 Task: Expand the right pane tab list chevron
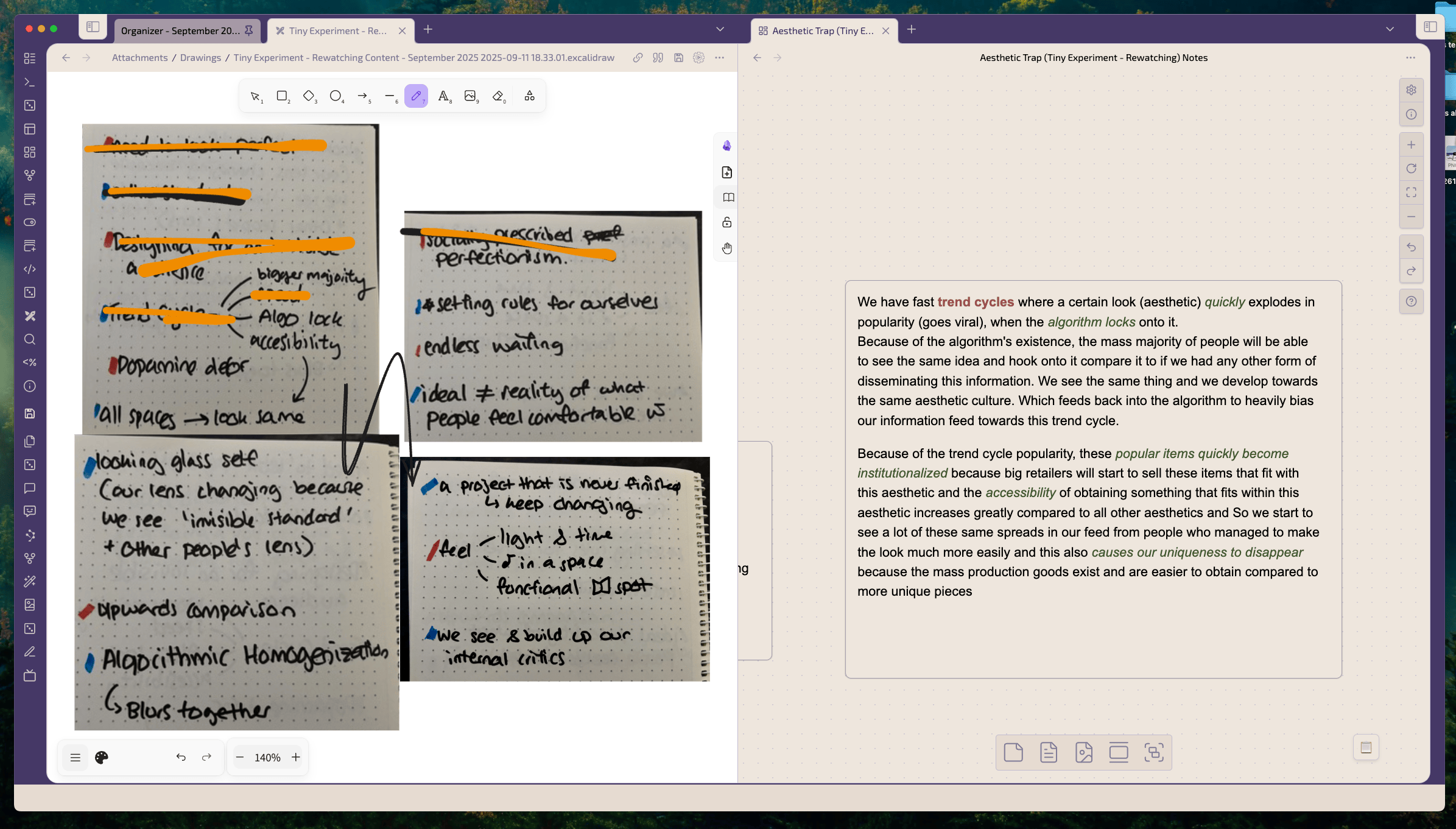(1390, 29)
